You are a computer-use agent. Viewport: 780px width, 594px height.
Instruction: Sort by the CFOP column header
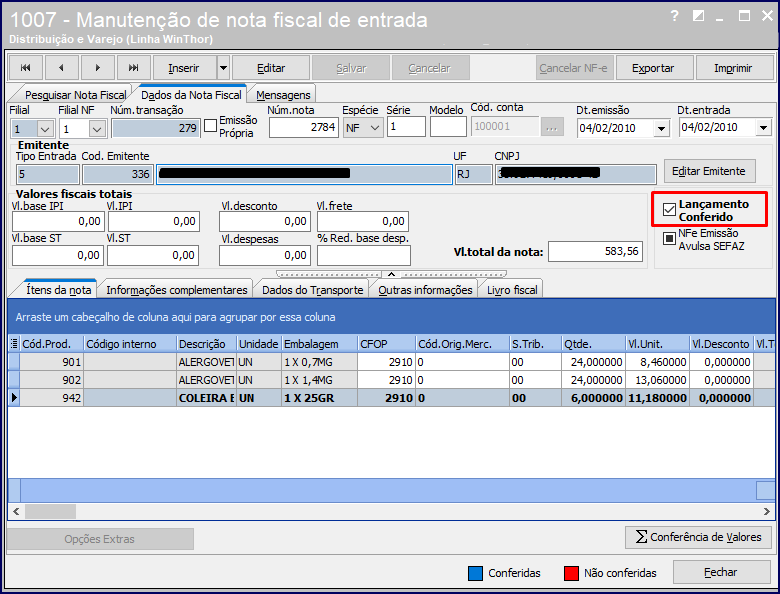point(387,344)
